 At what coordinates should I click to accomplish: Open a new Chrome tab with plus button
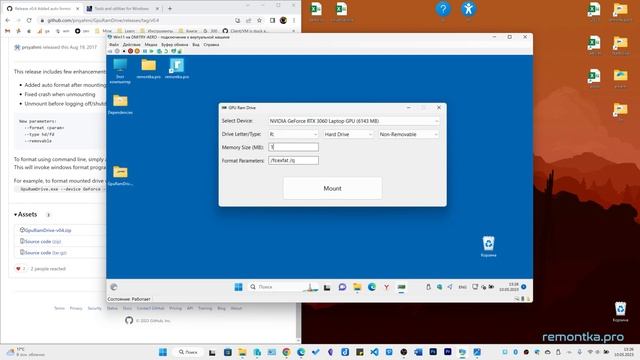170,8
